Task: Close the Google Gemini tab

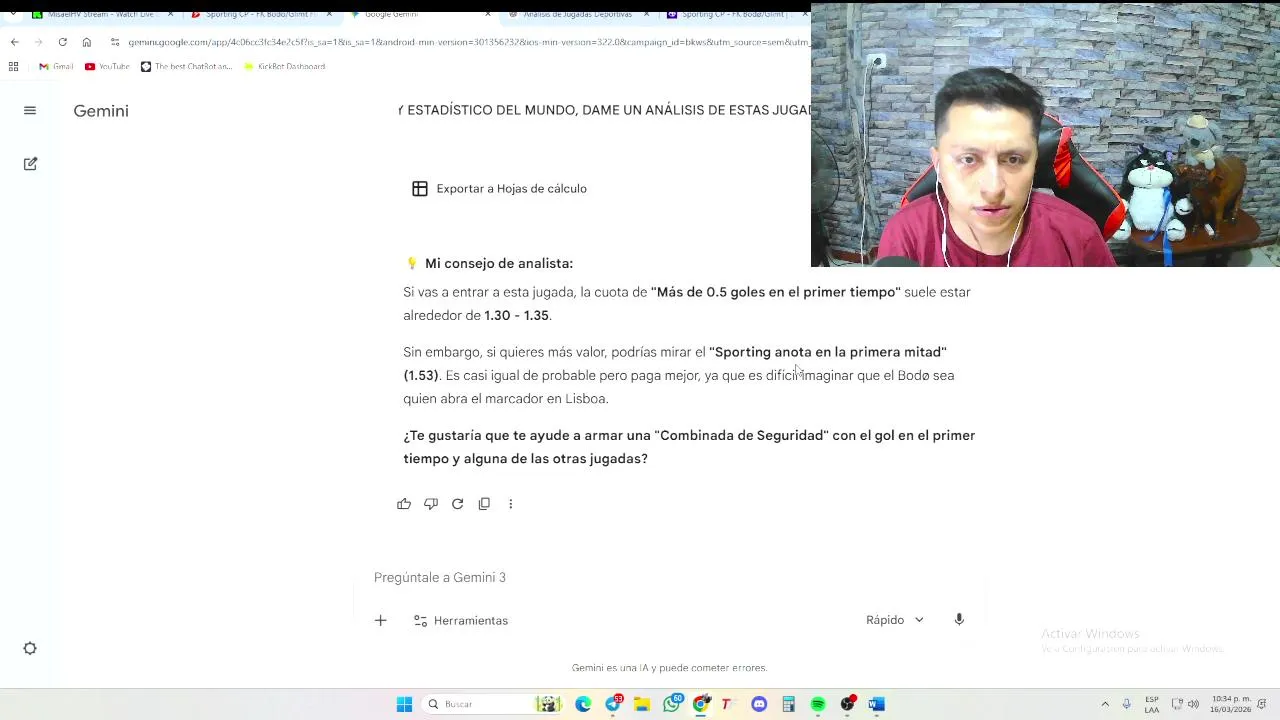Action: 488,15
